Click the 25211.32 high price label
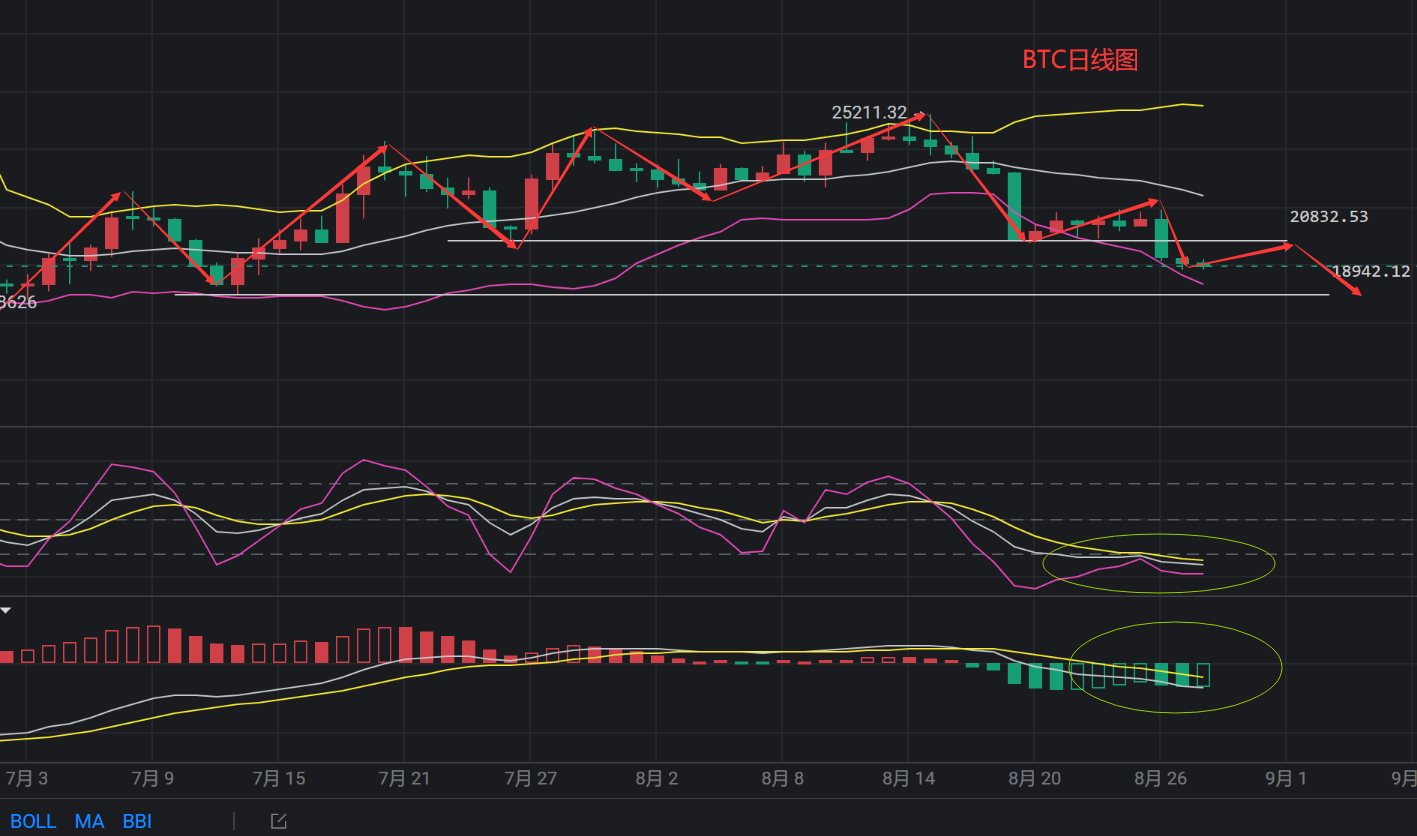This screenshot has width=1417, height=836. [869, 113]
